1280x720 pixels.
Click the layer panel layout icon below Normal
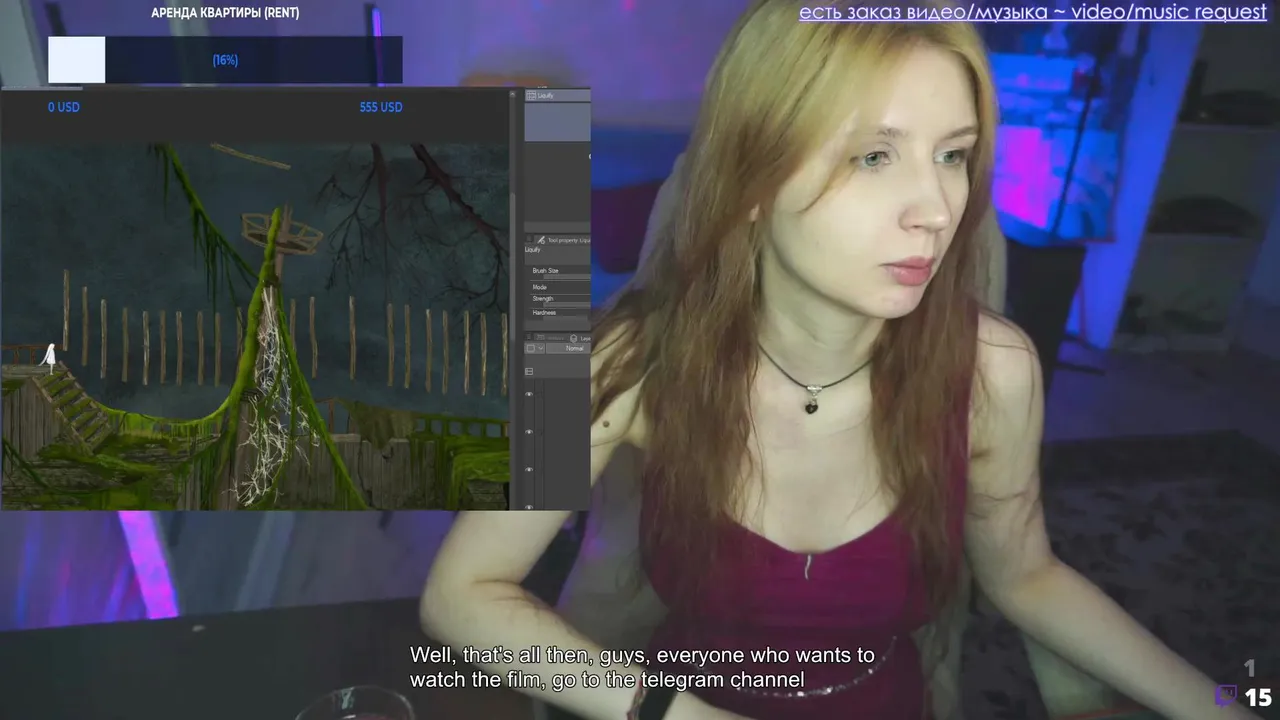(x=529, y=371)
